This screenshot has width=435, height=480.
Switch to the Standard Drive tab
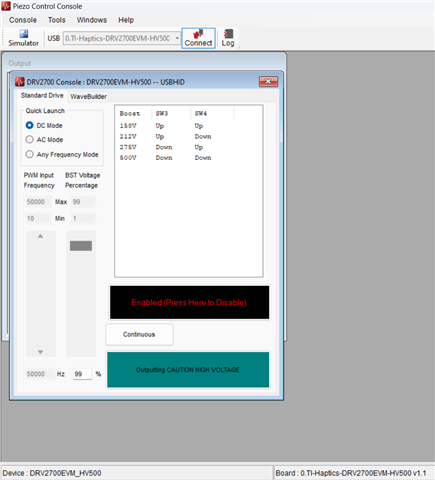coord(42,96)
